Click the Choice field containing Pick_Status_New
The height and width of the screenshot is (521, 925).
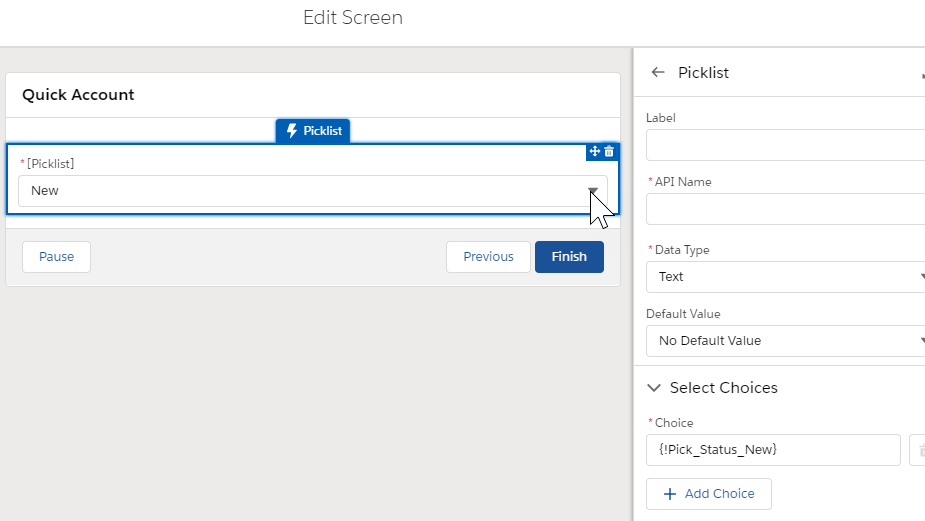(773, 450)
